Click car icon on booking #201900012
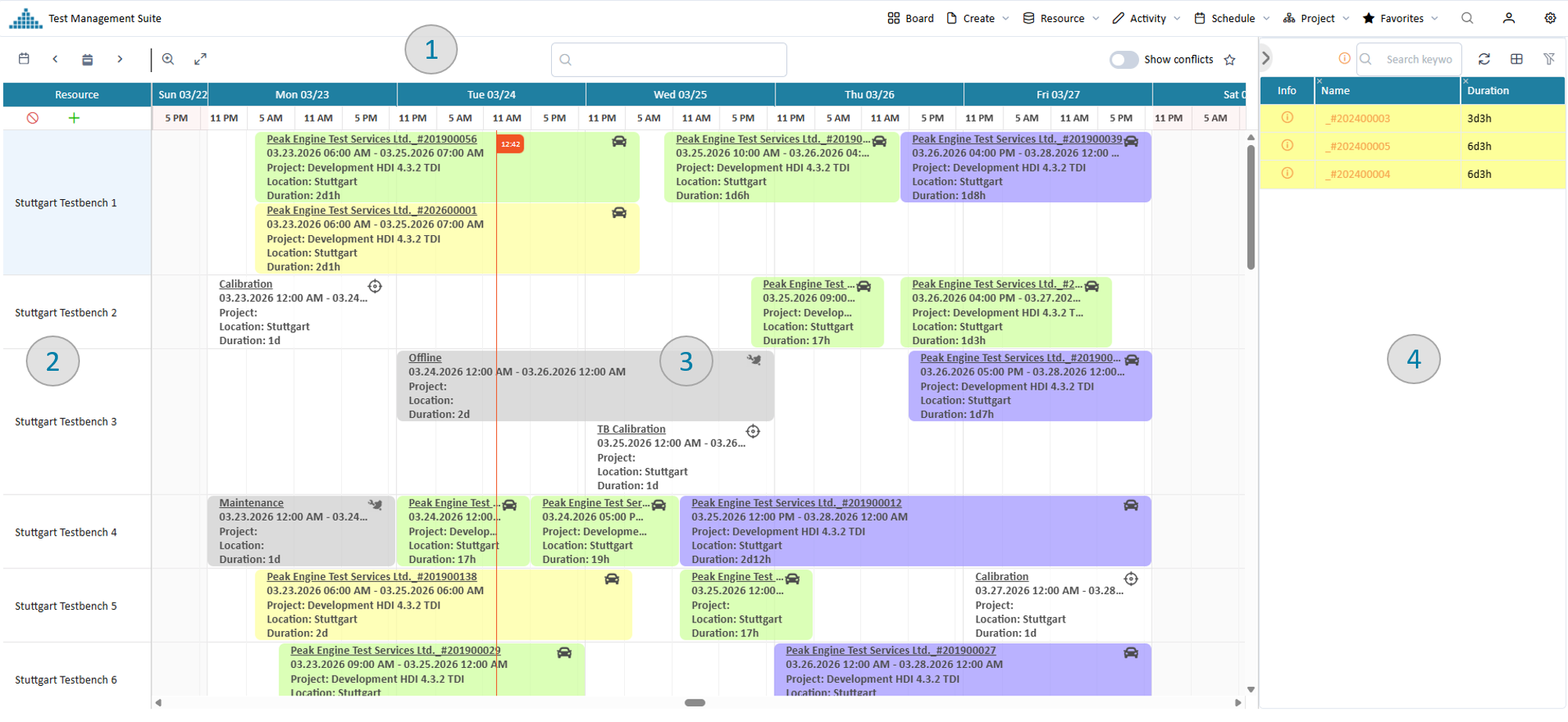1568x722 pixels. coord(1131,505)
